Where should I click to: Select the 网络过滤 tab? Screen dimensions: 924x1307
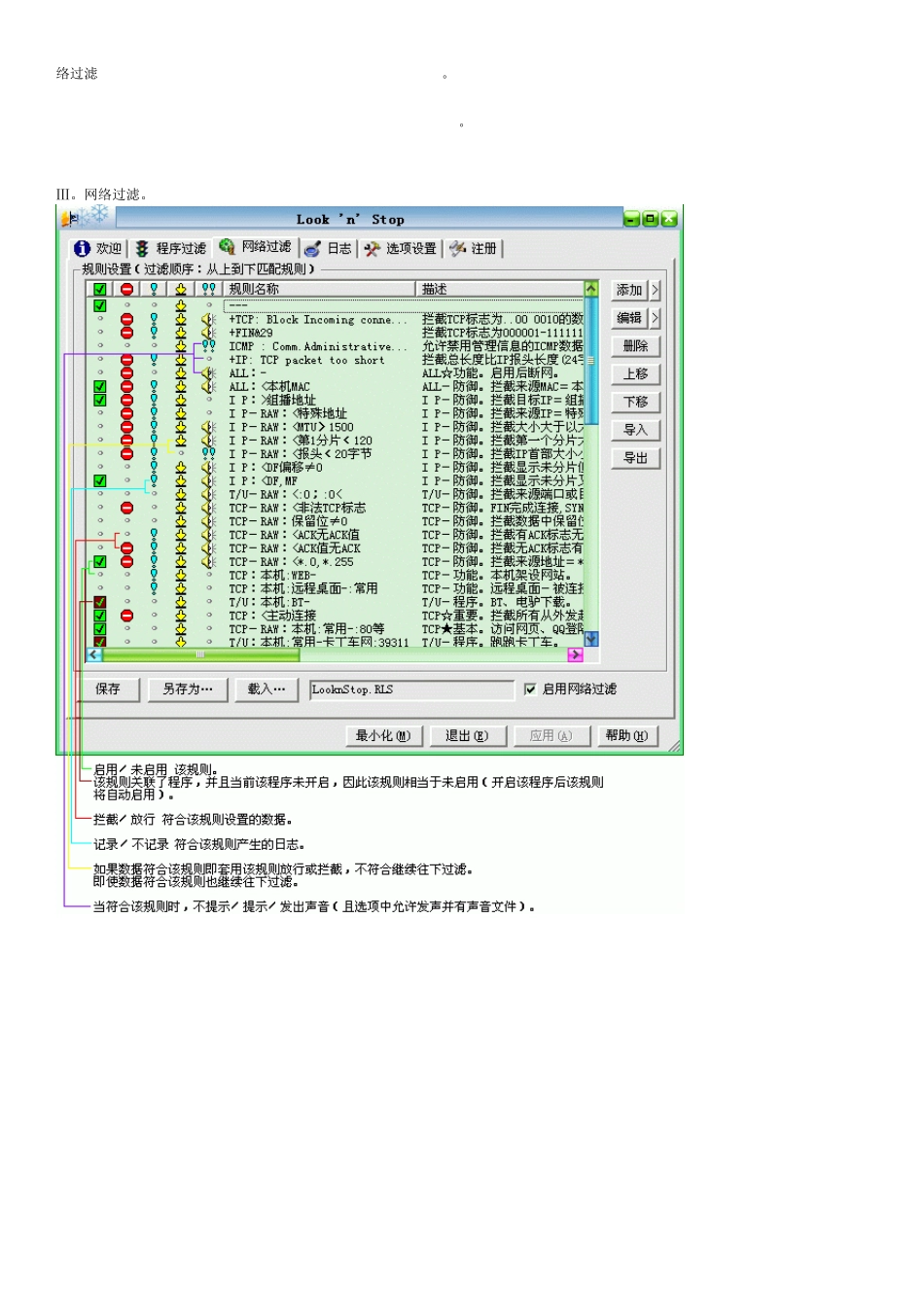pyautogui.click(x=256, y=247)
